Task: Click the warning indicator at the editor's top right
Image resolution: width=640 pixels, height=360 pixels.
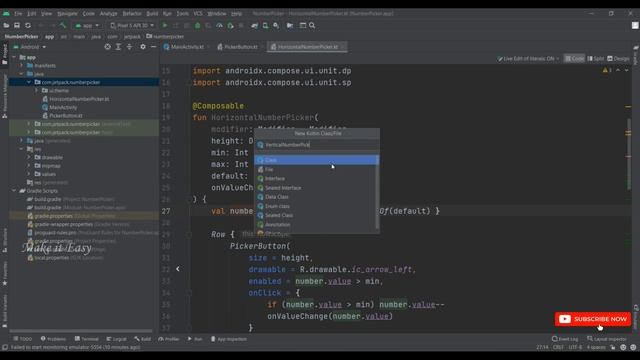Action: point(607,70)
